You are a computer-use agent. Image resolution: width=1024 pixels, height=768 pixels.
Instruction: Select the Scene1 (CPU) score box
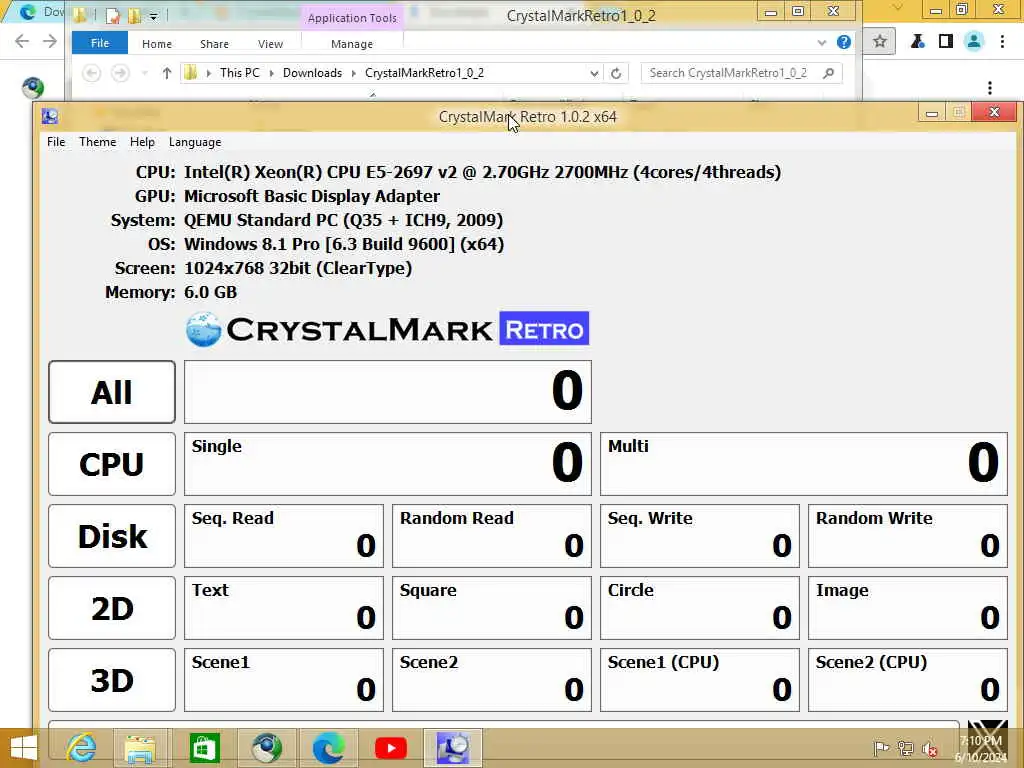[x=699, y=680]
